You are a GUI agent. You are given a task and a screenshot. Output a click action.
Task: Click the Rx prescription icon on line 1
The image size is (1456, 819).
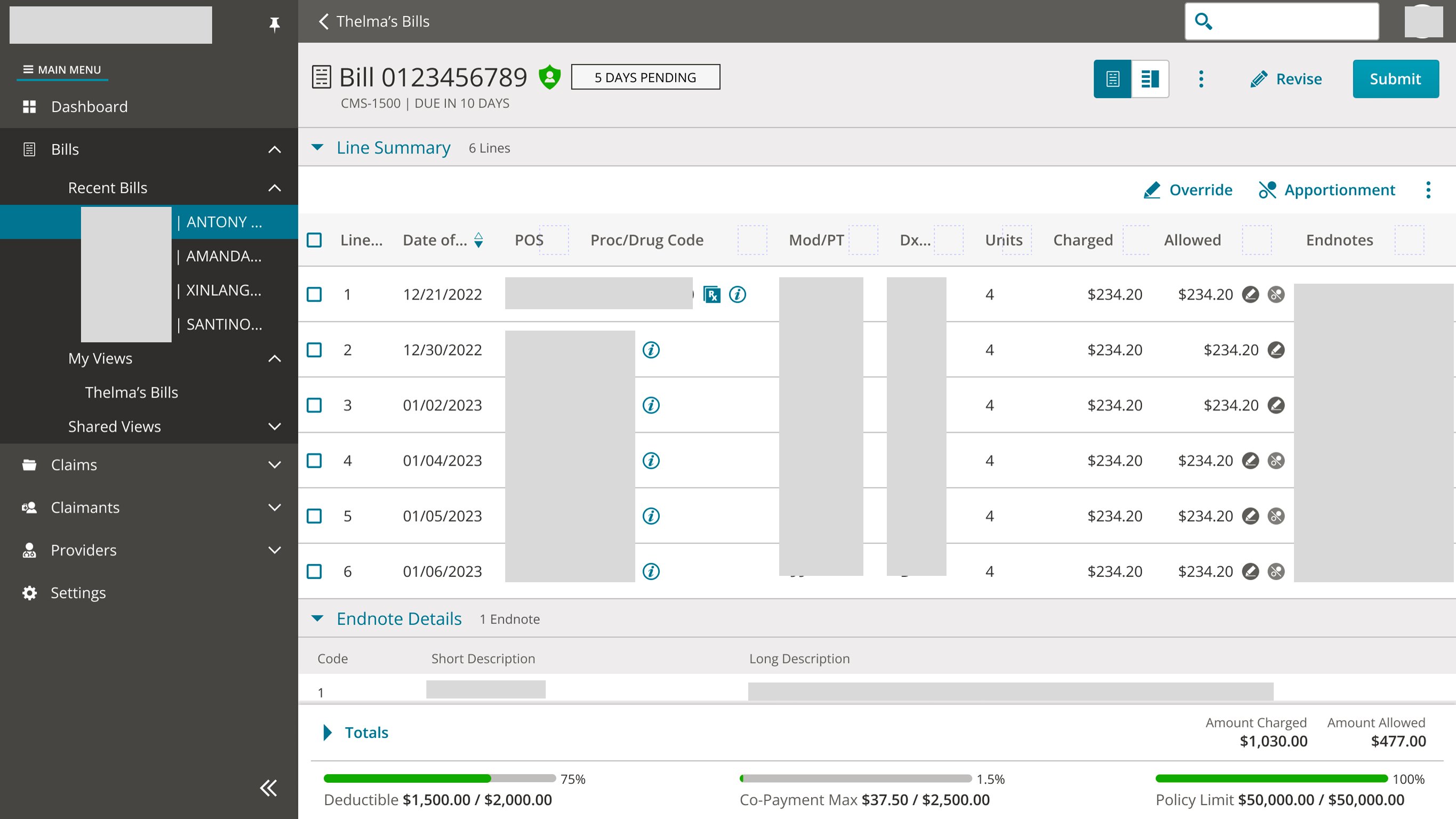(711, 294)
